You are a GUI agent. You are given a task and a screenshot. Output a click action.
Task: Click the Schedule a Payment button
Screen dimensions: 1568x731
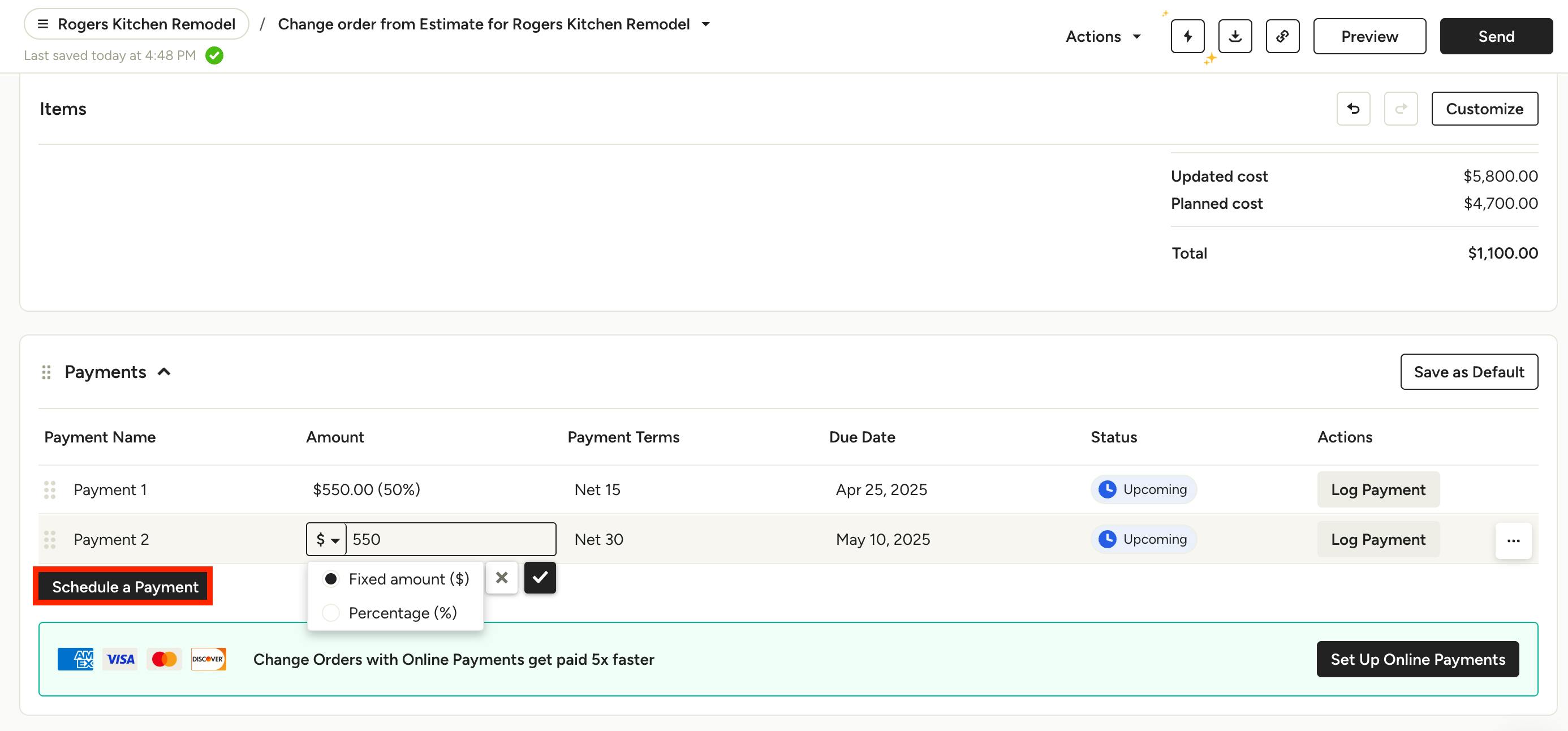(125, 587)
